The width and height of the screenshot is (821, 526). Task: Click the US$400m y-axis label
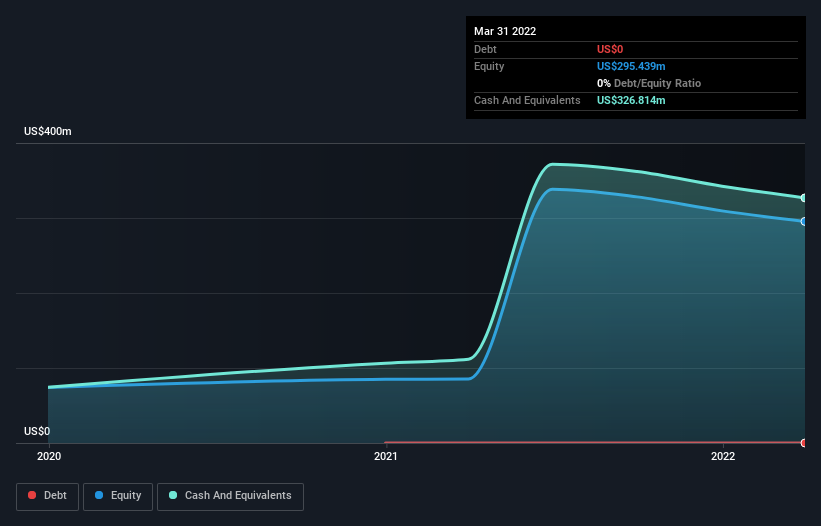[48, 131]
